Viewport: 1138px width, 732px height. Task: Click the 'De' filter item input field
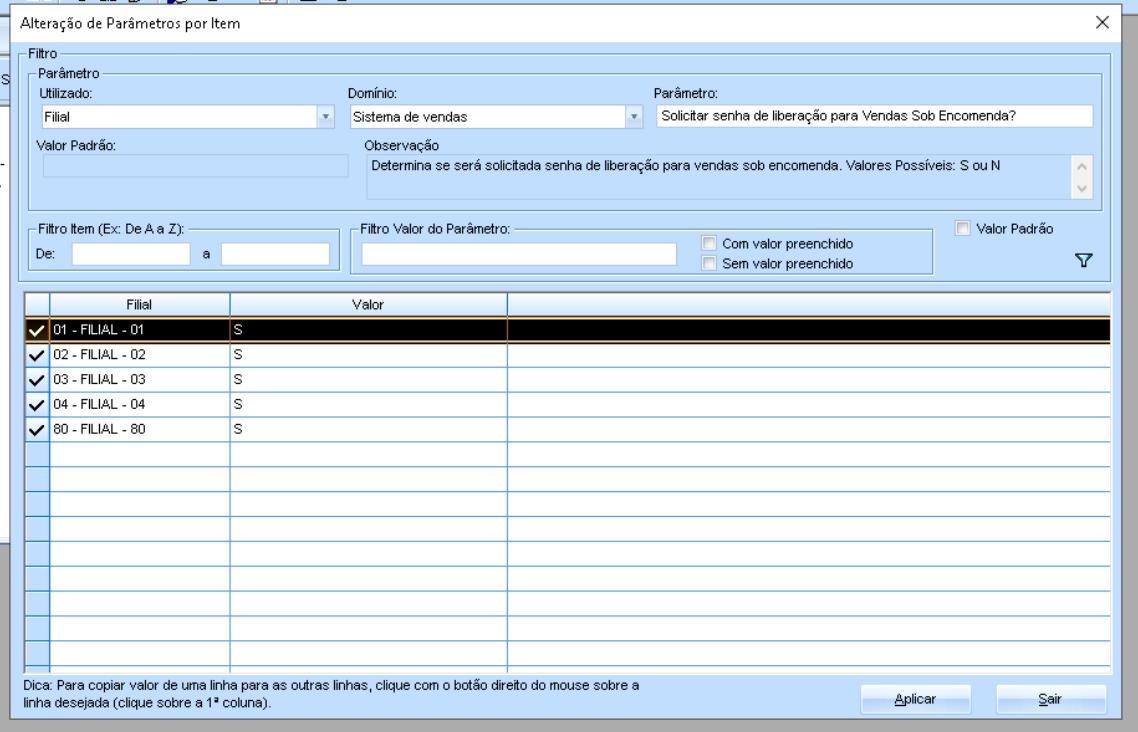click(x=130, y=255)
